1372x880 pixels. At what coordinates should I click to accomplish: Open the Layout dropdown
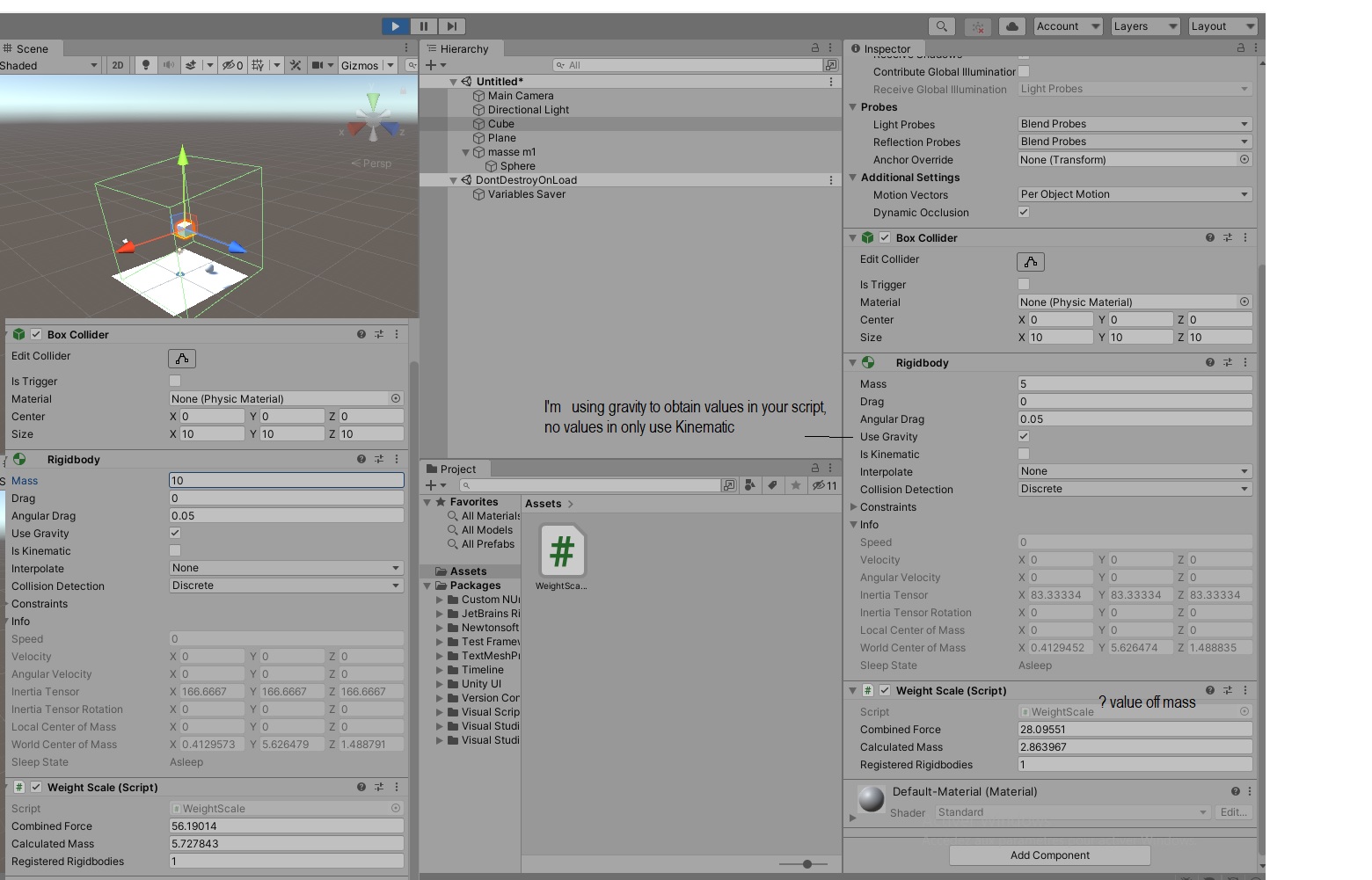click(x=1222, y=25)
